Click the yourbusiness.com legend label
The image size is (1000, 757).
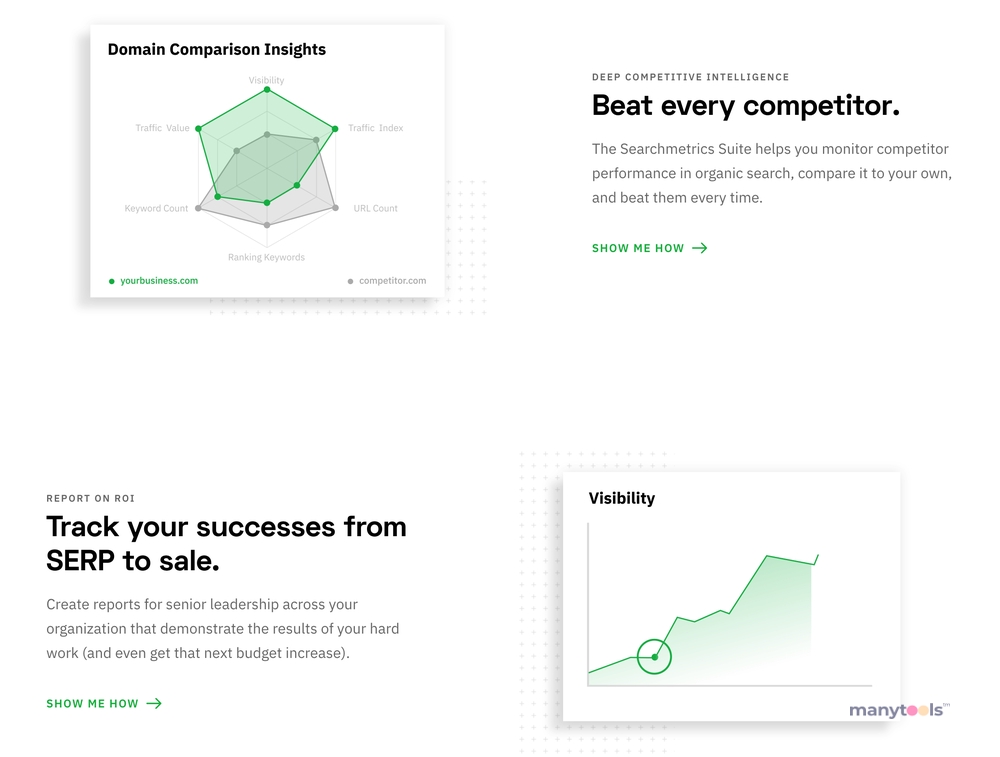pos(159,281)
